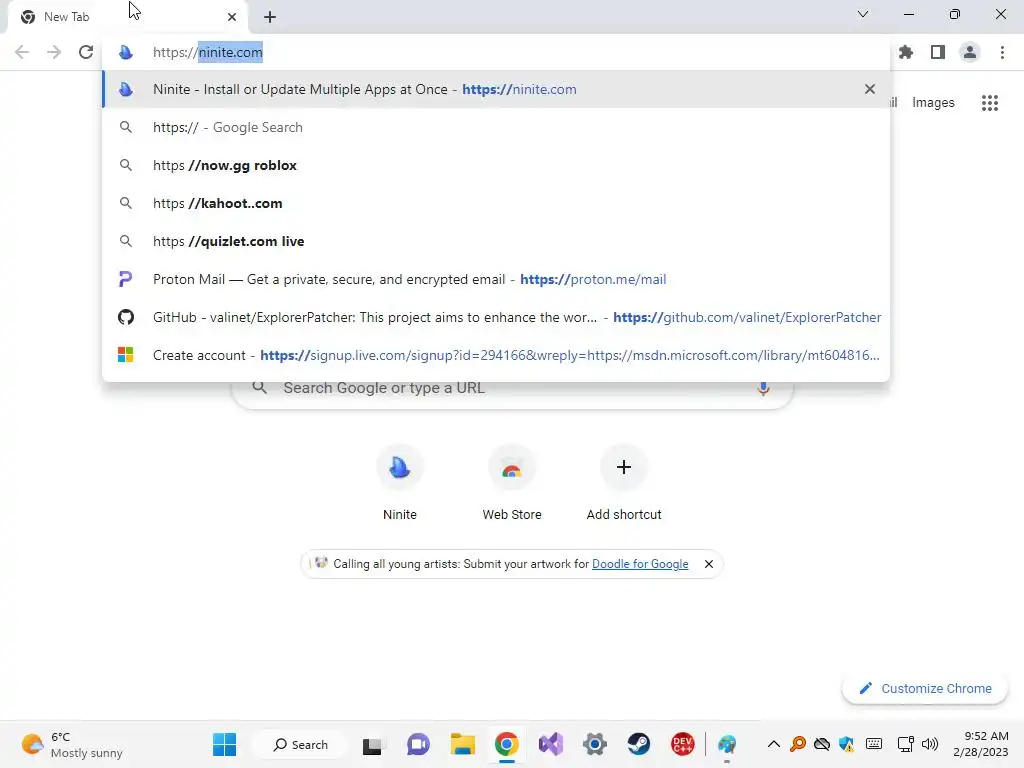
Task: Click the browser back arrow
Action: click(22, 52)
